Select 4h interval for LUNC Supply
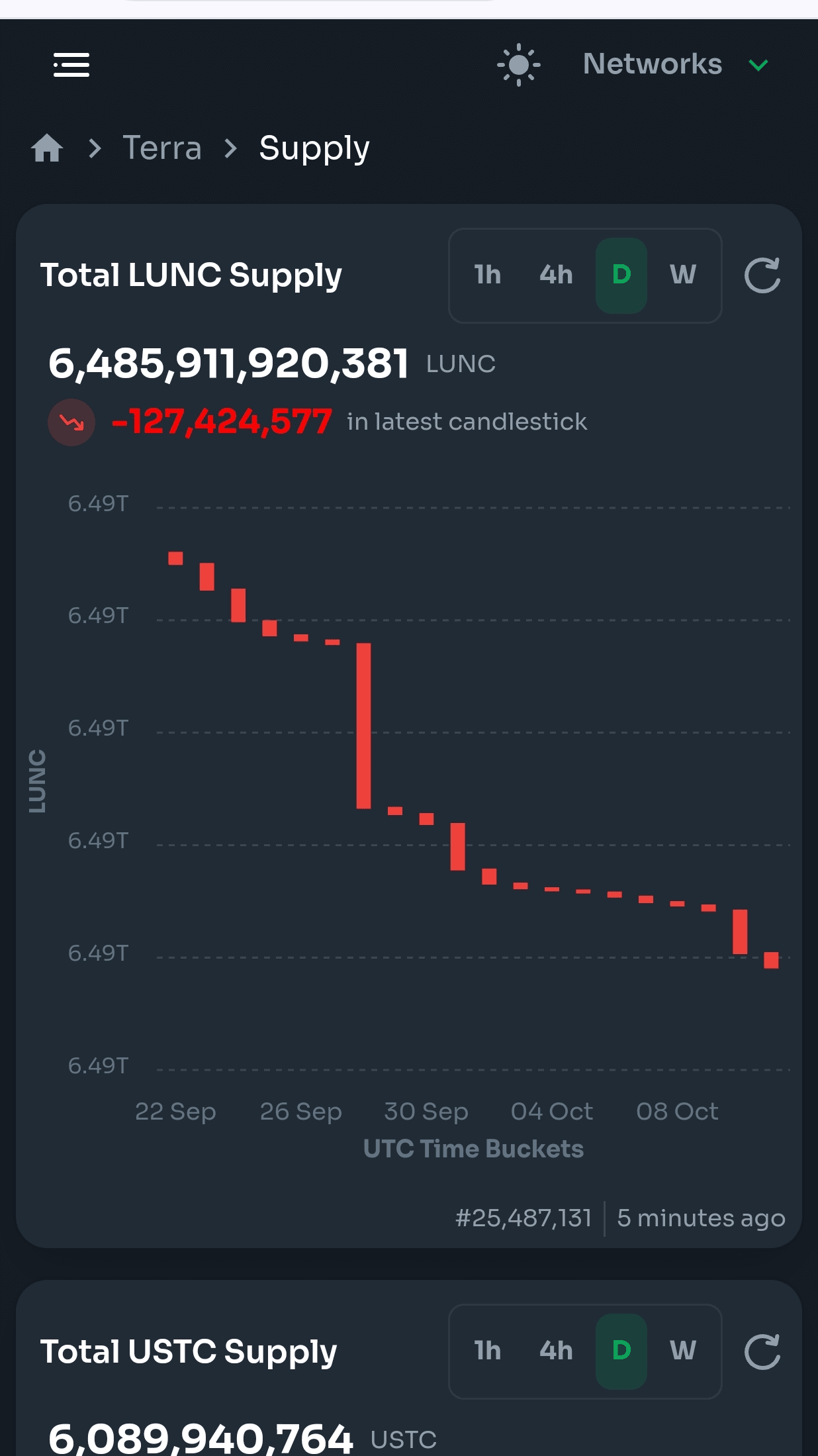This screenshot has width=818, height=1456. pyautogui.click(x=556, y=275)
